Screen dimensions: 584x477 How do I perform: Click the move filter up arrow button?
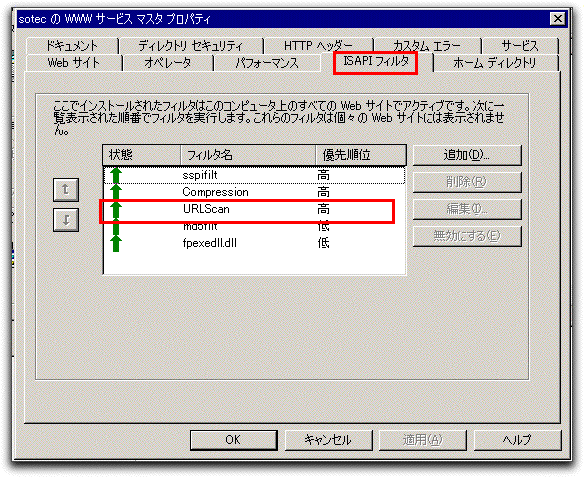point(66,190)
